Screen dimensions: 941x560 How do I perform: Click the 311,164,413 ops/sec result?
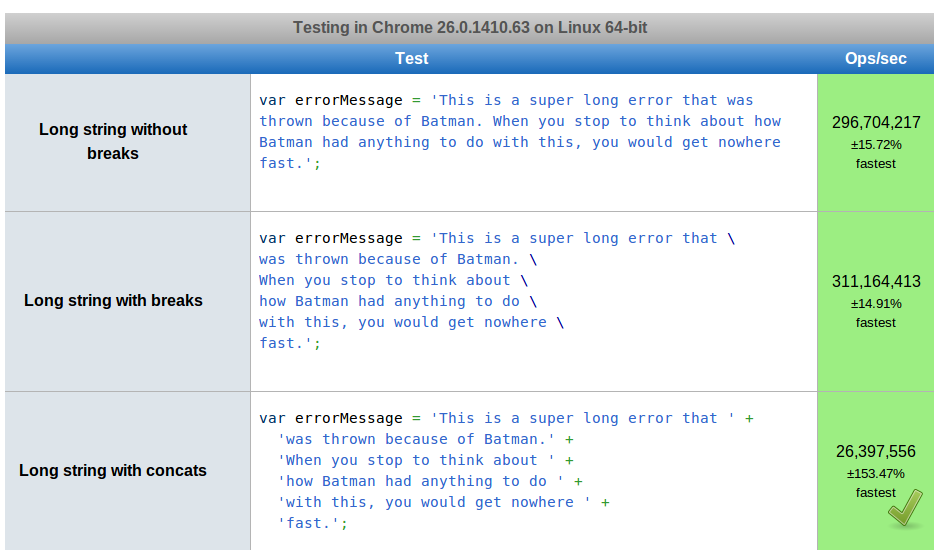[876, 282]
